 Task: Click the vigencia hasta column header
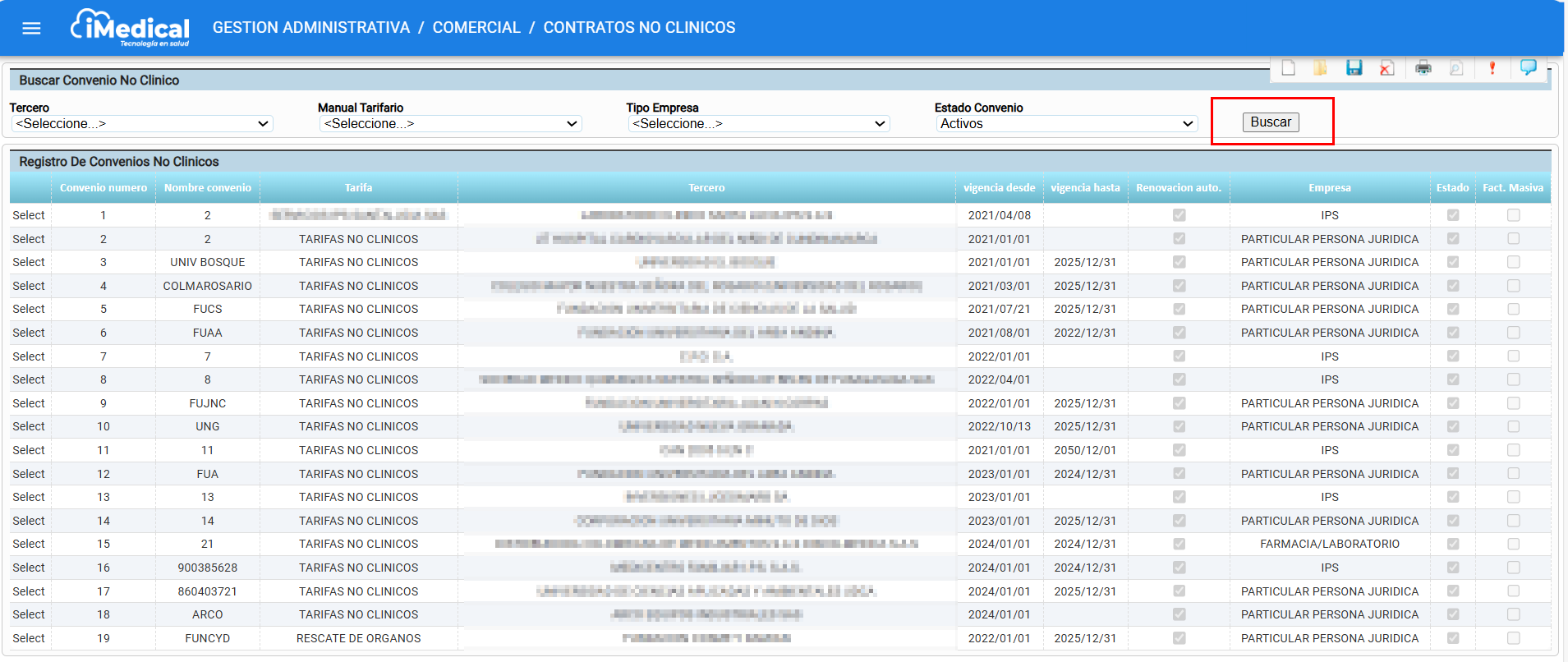1085,188
